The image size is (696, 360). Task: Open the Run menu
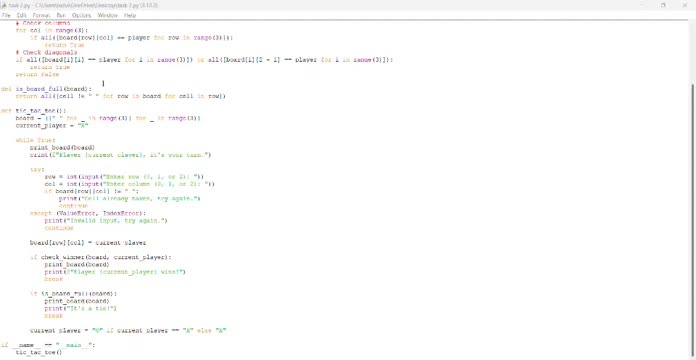[61, 15]
